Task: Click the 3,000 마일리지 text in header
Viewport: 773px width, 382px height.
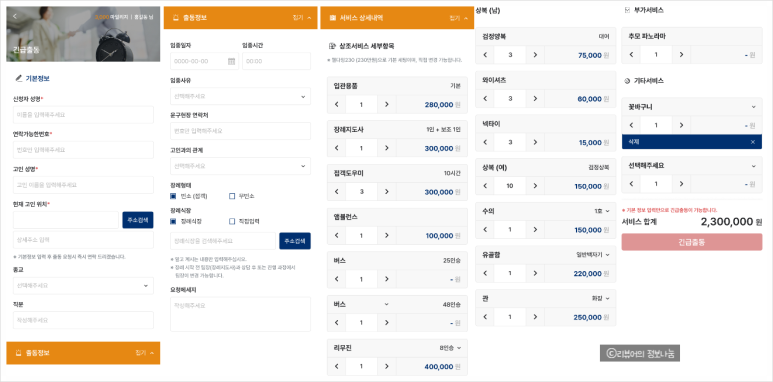Action: click(x=111, y=17)
